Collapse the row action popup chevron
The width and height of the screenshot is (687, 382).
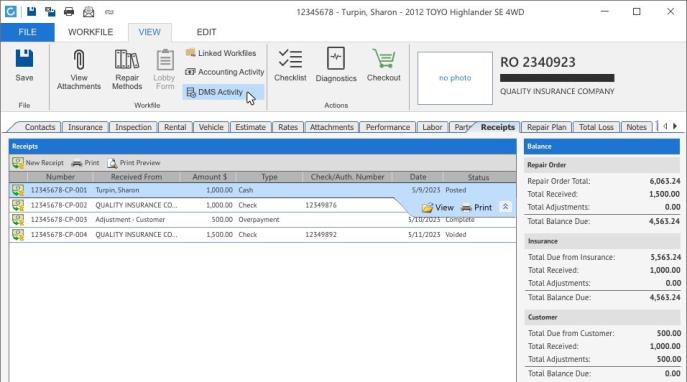click(x=505, y=207)
